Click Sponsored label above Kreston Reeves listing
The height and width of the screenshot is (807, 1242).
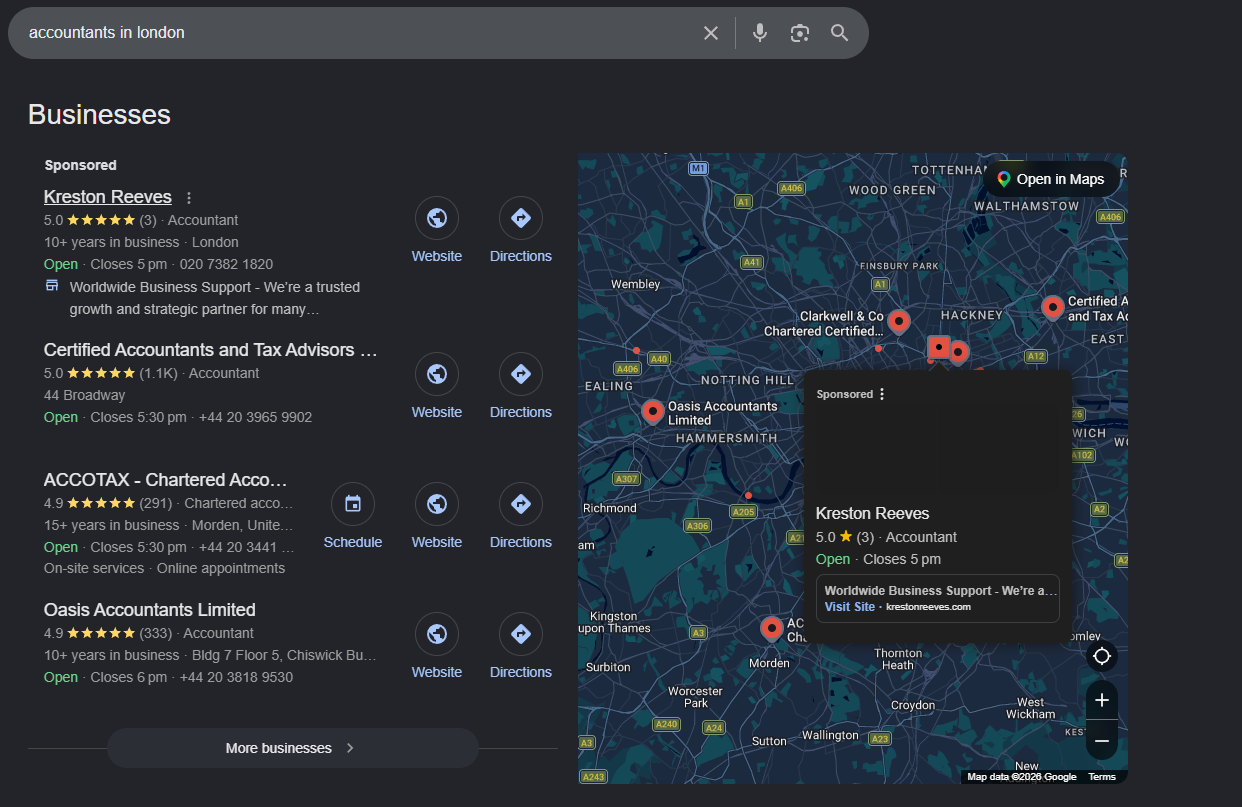tap(80, 165)
